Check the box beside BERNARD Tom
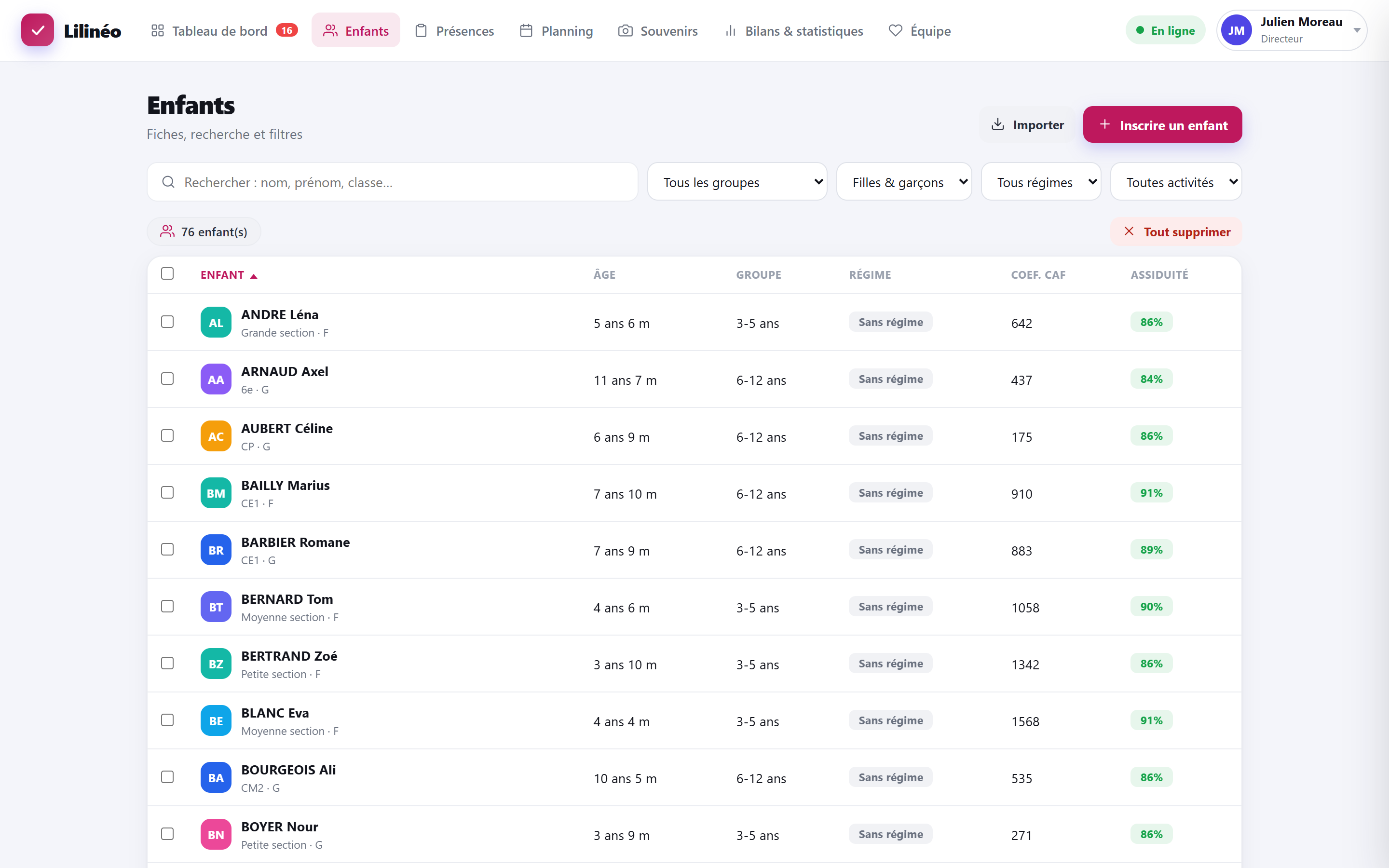 tap(168, 606)
